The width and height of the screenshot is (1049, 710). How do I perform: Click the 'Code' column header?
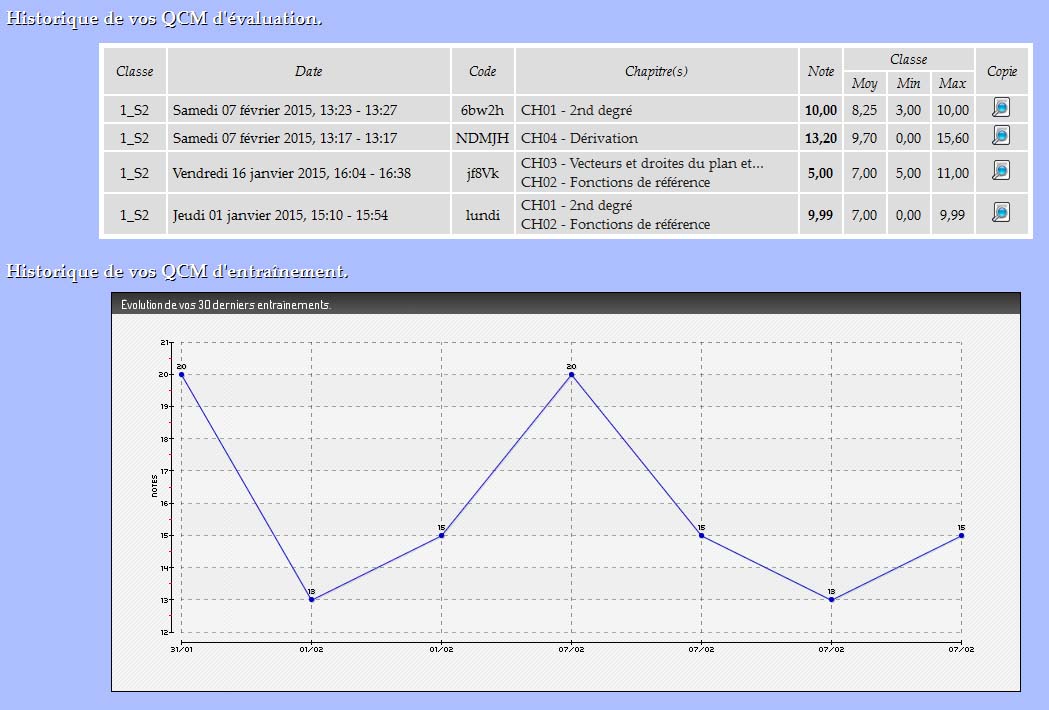coord(482,71)
